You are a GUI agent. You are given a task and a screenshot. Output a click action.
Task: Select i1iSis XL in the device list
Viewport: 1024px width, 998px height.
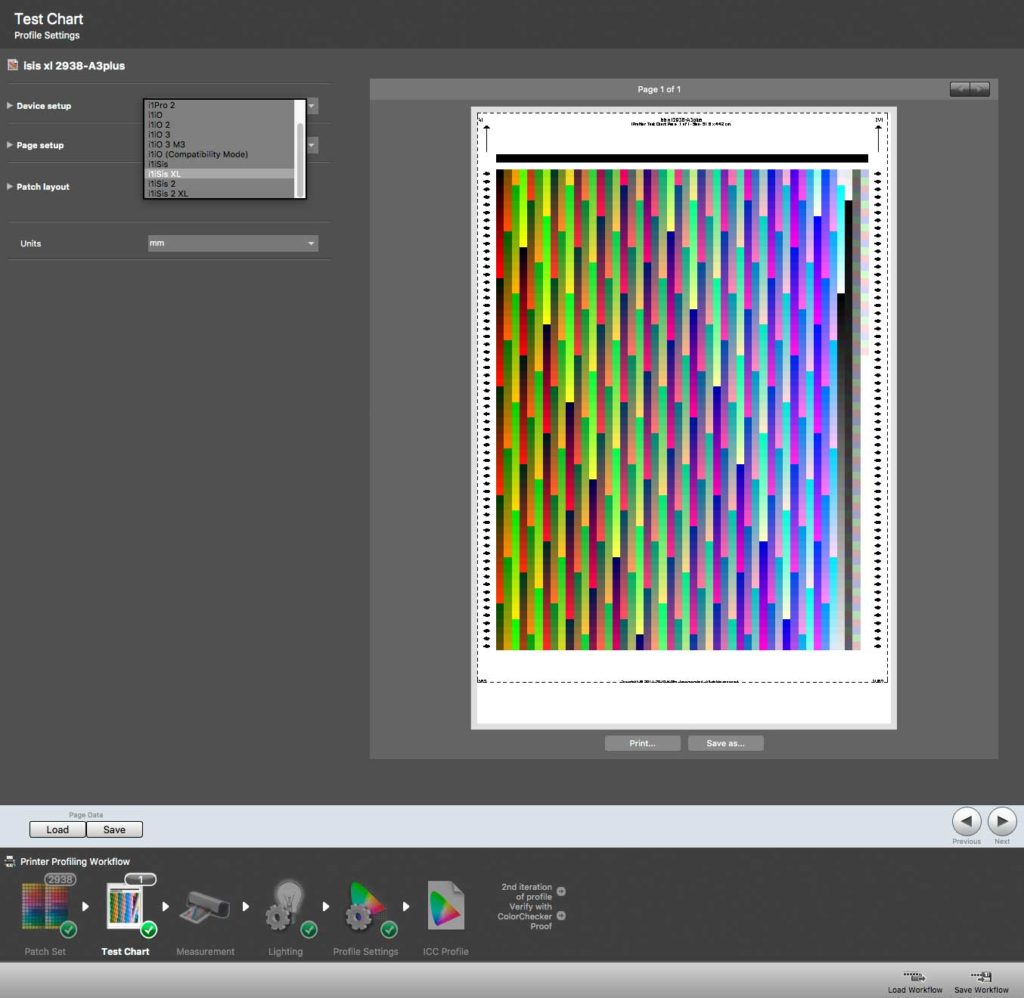point(219,174)
